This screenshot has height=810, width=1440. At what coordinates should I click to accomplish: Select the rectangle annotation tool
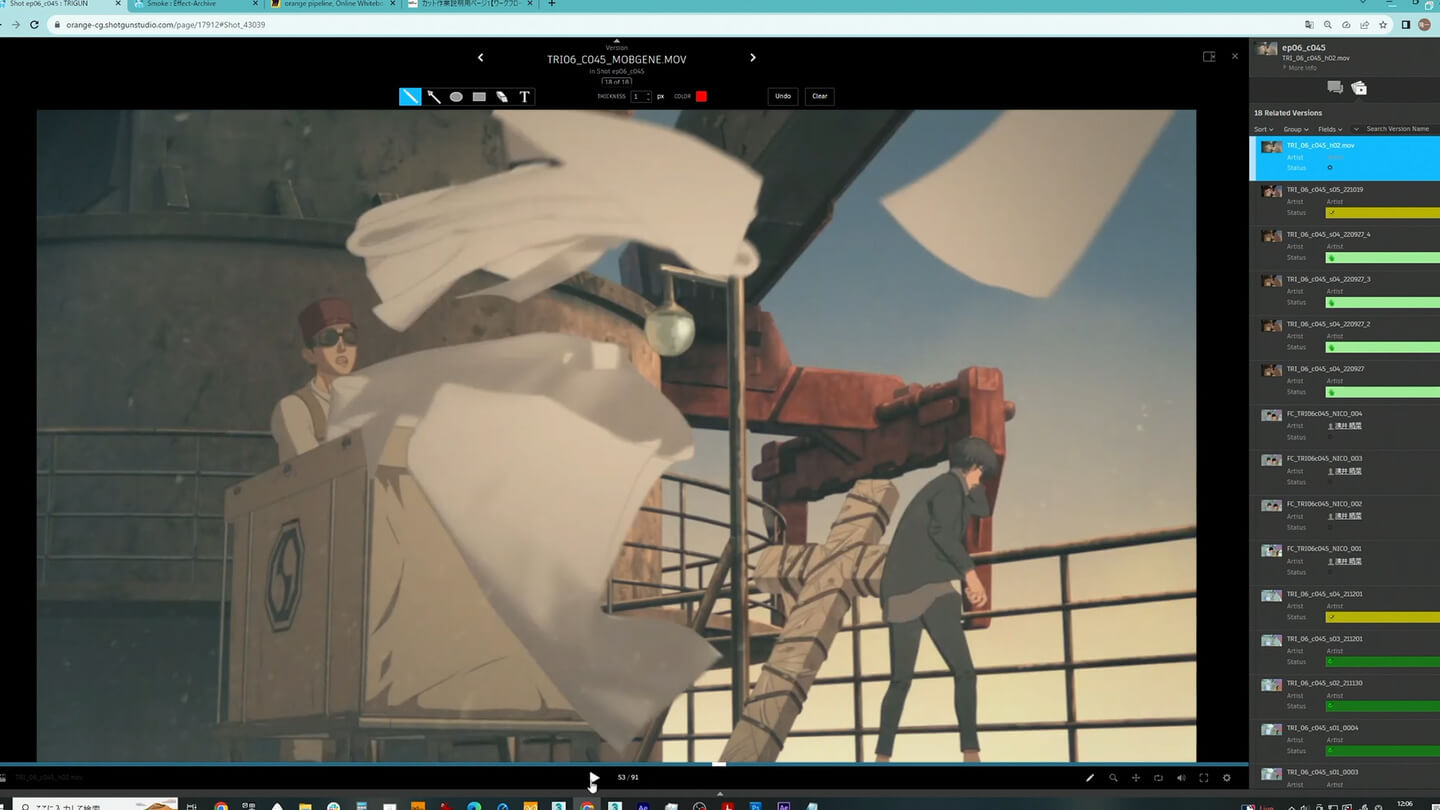479,96
